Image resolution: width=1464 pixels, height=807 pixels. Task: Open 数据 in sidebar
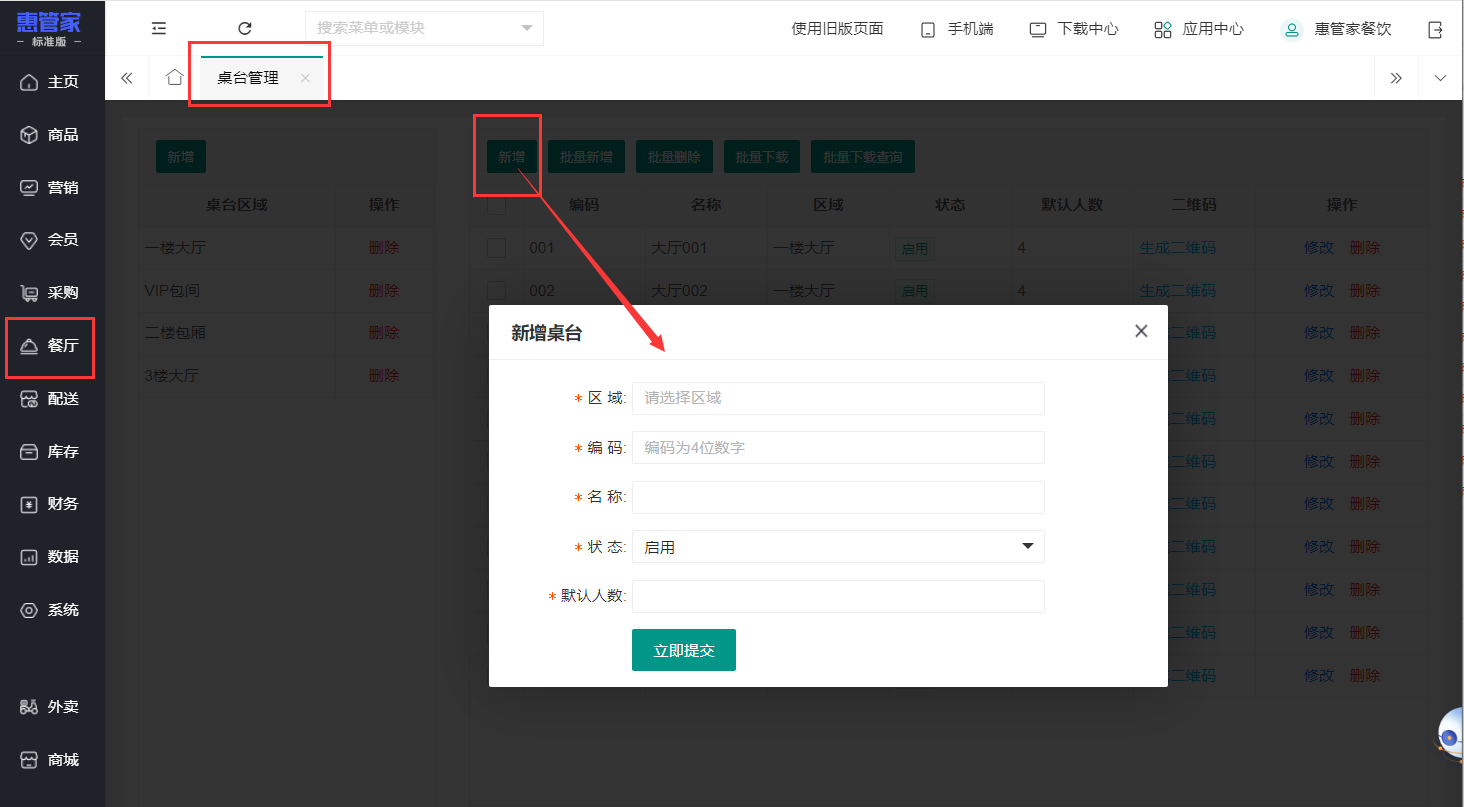[52, 557]
